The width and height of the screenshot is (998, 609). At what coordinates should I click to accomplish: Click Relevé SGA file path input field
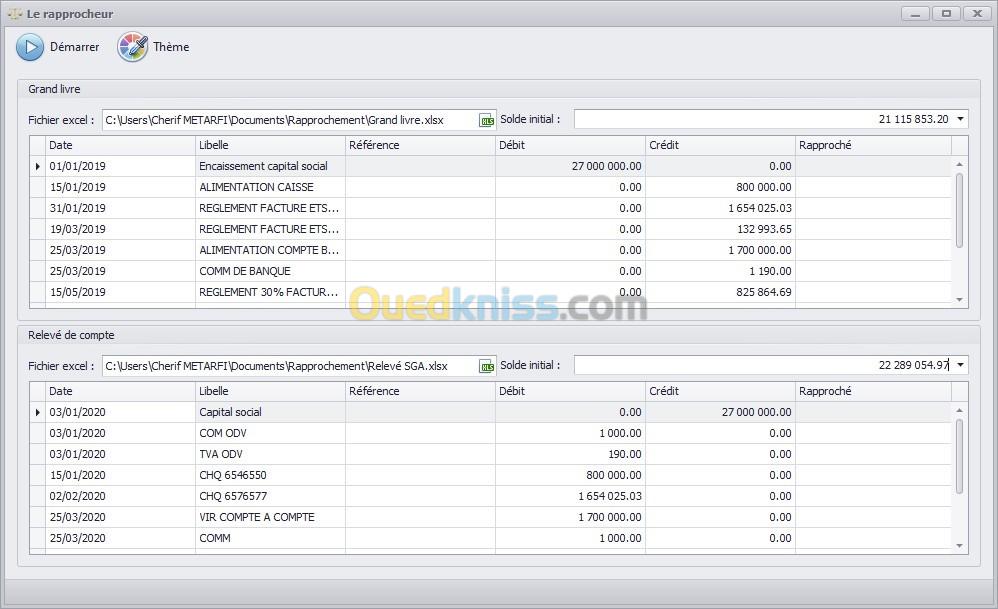tap(288, 366)
